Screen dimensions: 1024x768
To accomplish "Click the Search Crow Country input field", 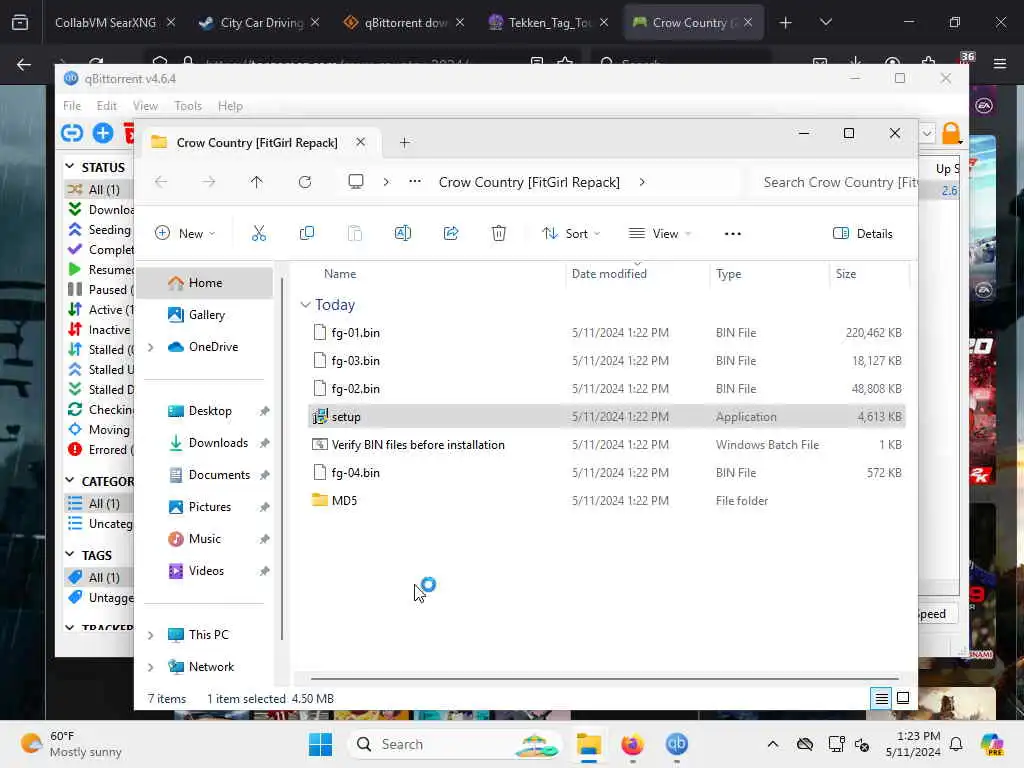I will (834, 182).
